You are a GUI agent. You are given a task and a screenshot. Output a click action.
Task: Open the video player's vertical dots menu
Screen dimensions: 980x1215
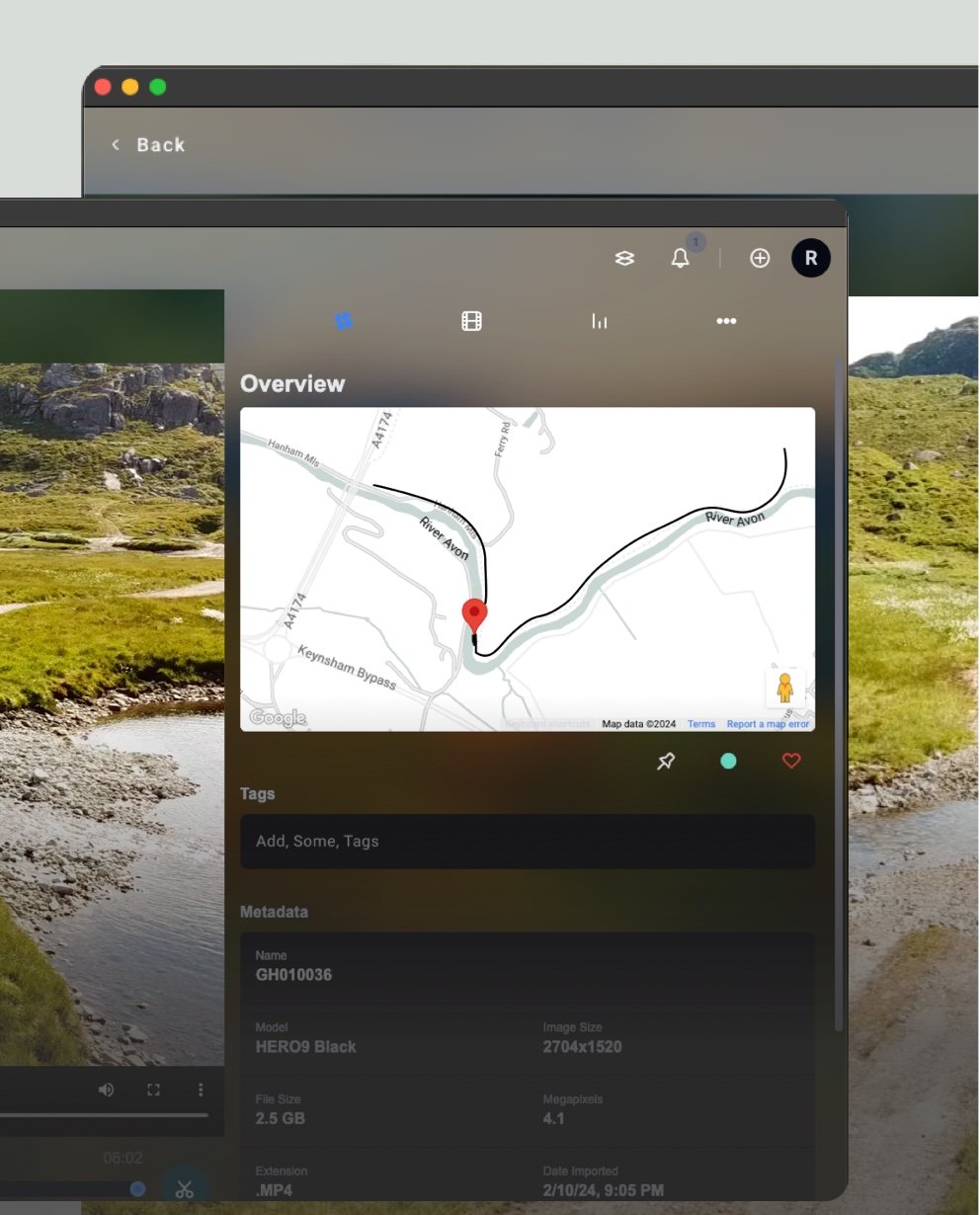click(201, 1090)
